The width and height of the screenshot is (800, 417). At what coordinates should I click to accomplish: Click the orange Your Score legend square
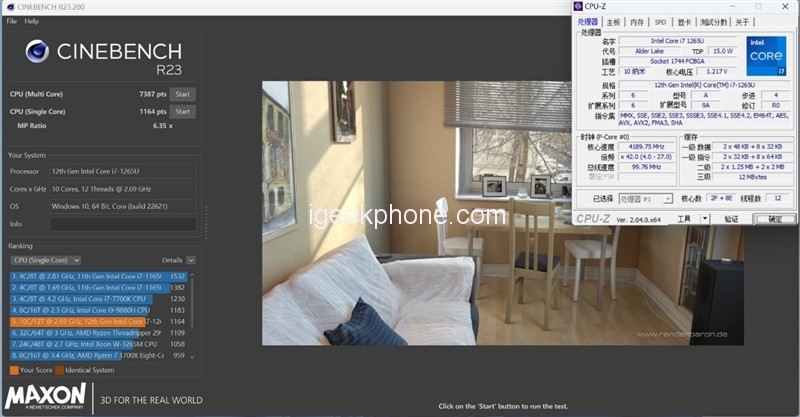point(13,369)
